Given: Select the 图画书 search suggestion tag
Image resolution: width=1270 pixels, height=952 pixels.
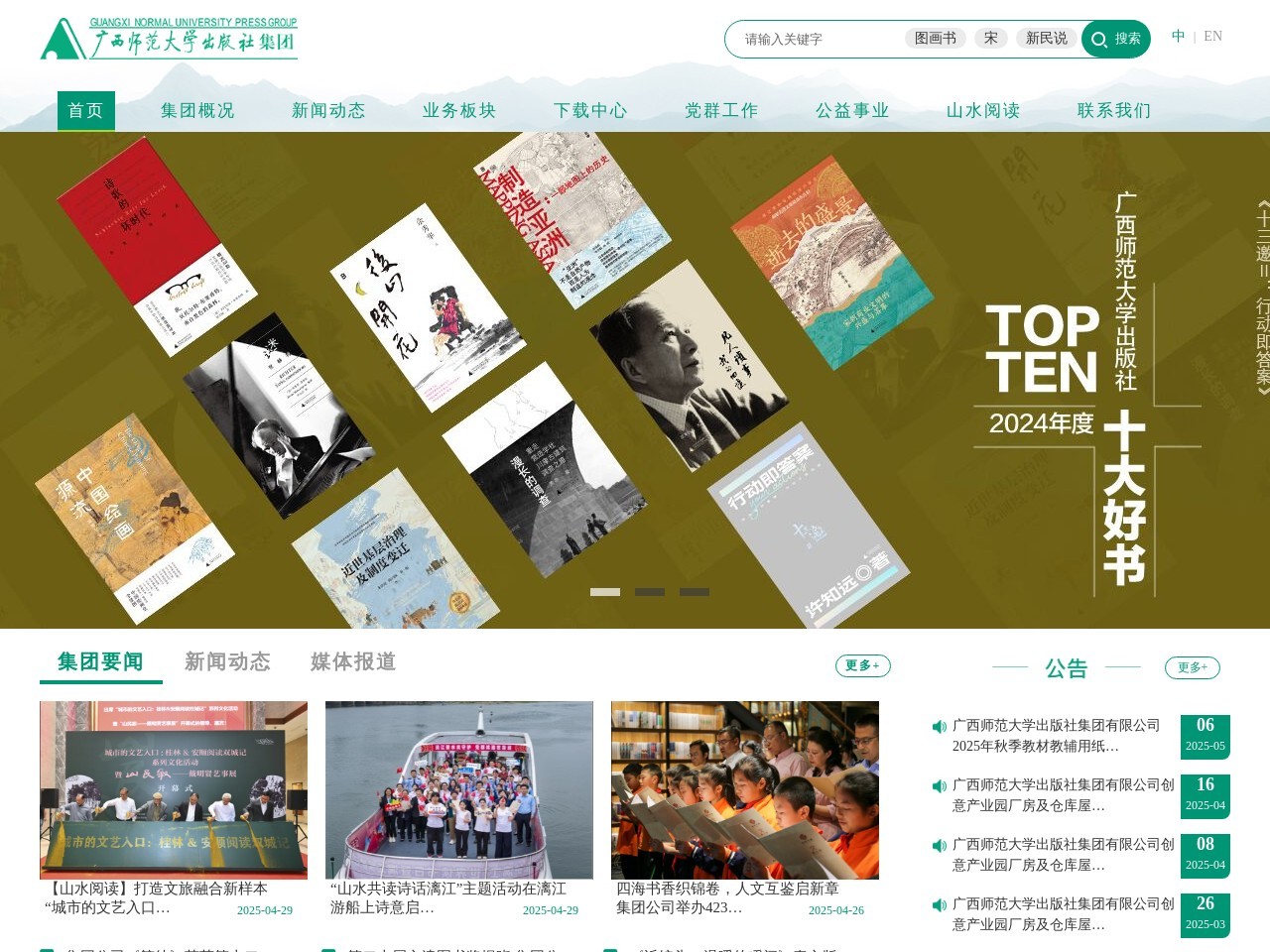Looking at the screenshot, I should click(936, 38).
